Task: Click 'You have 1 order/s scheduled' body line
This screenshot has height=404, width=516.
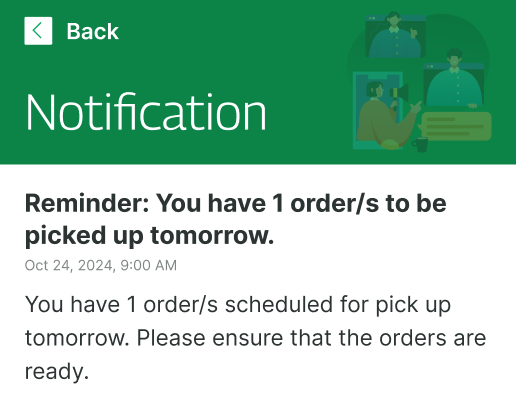Action: [179, 305]
